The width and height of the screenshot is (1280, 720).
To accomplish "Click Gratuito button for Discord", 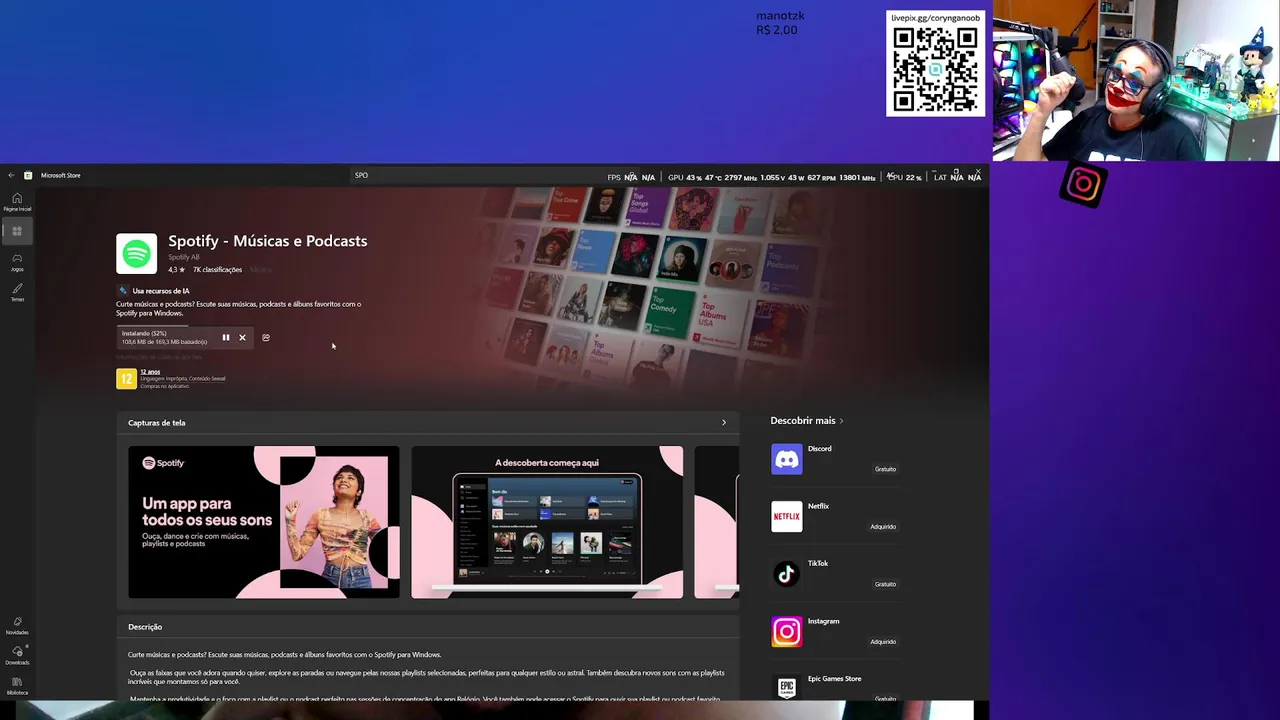I will click(x=885, y=469).
